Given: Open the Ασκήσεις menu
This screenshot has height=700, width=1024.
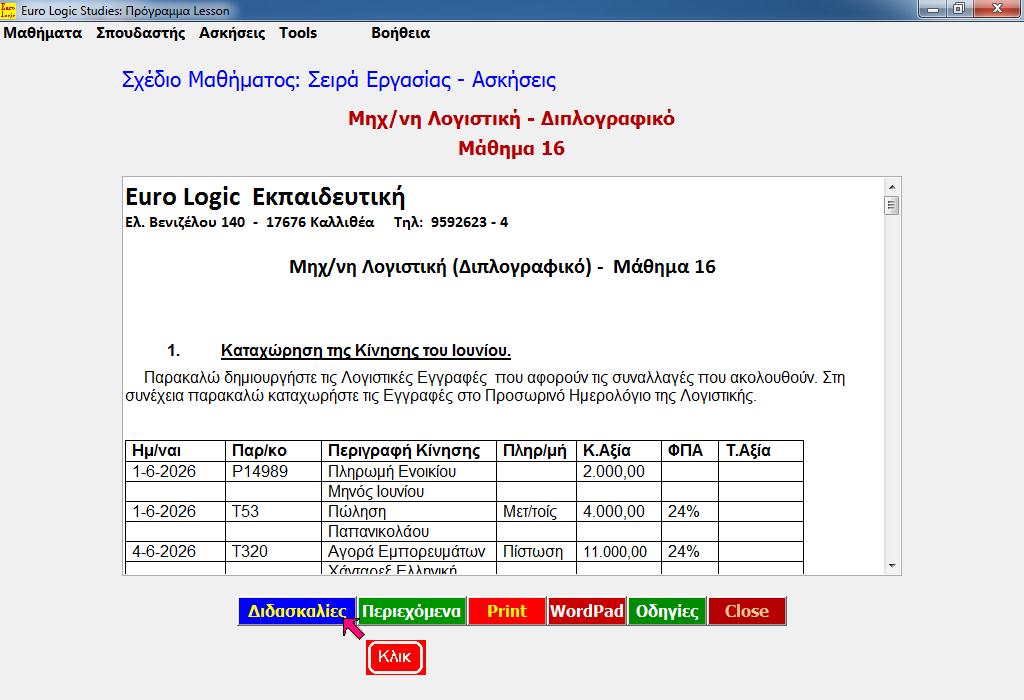Looking at the screenshot, I should [x=232, y=33].
